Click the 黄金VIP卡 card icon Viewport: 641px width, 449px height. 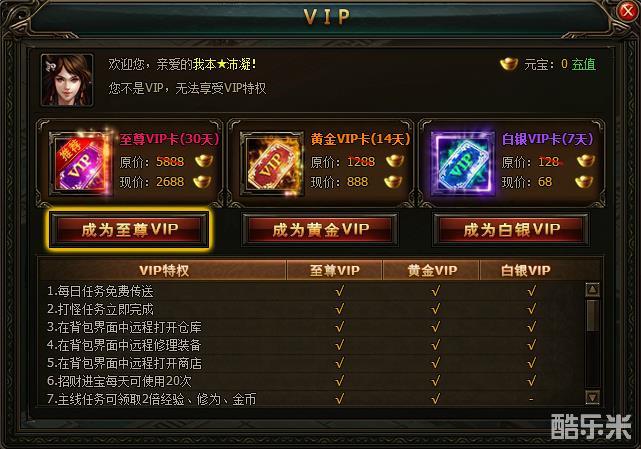tap(272, 163)
